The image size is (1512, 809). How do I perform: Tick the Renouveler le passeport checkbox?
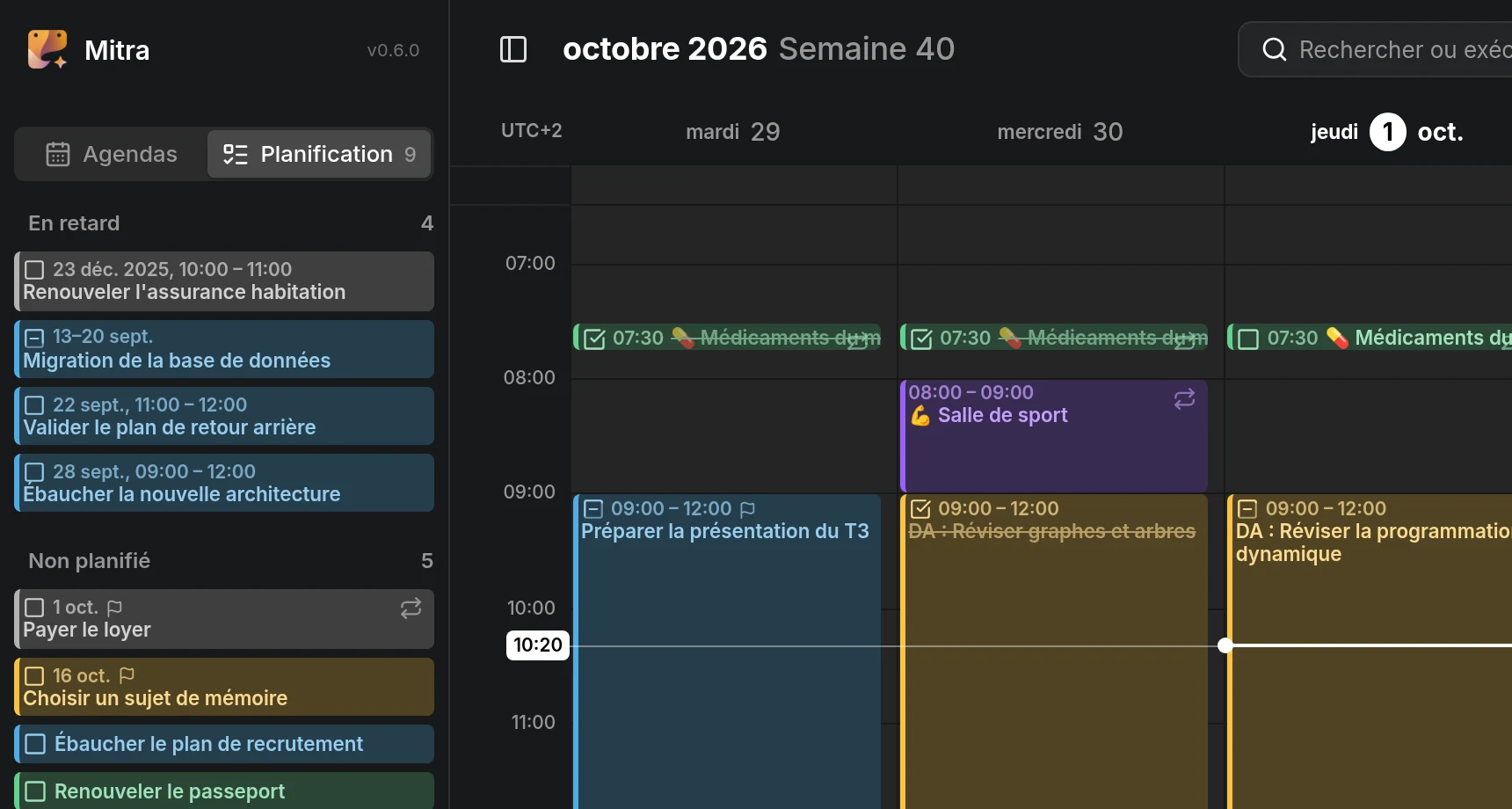tap(35, 791)
